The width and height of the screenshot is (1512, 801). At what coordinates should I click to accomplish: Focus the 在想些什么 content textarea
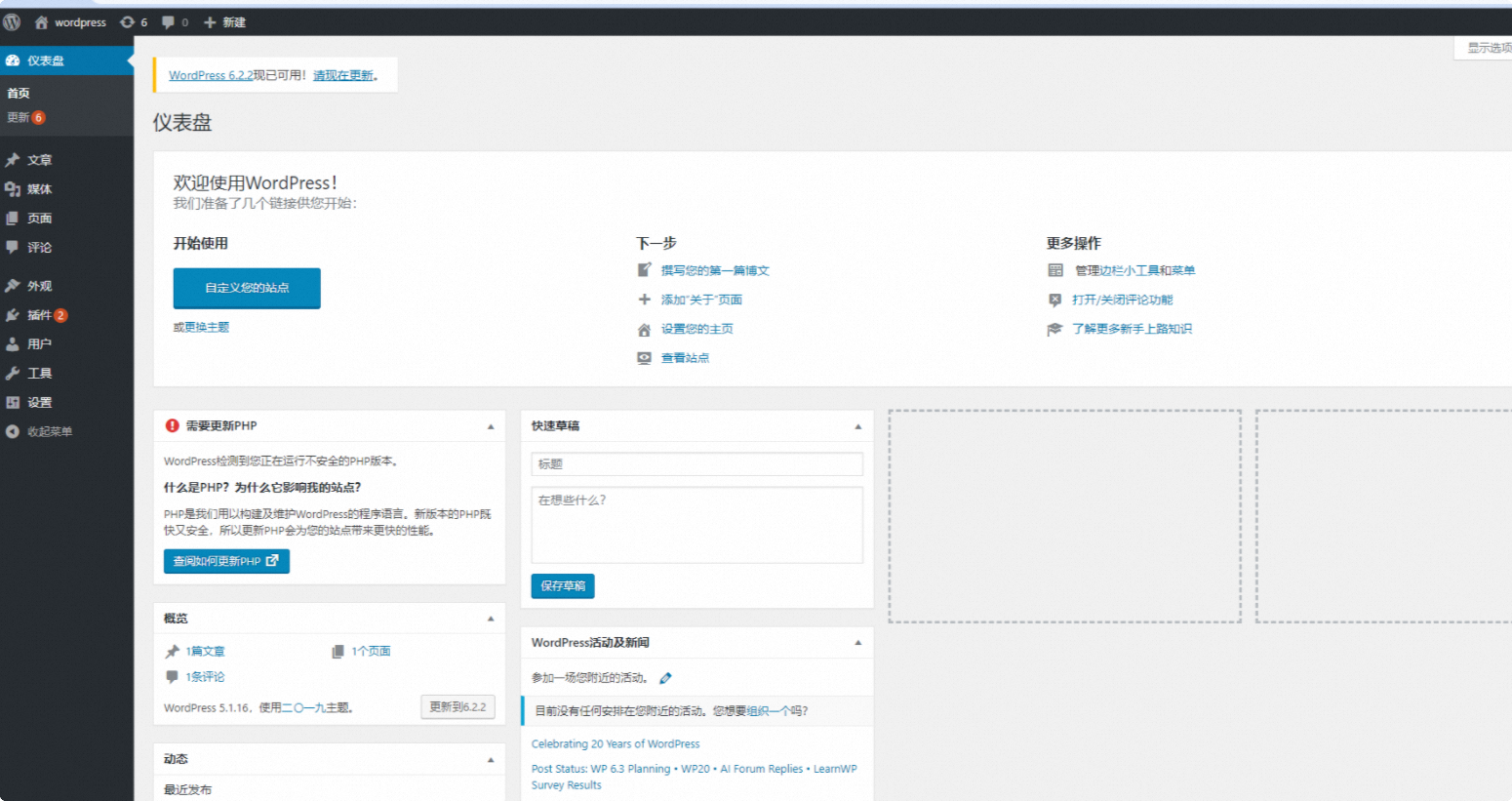click(x=696, y=525)
